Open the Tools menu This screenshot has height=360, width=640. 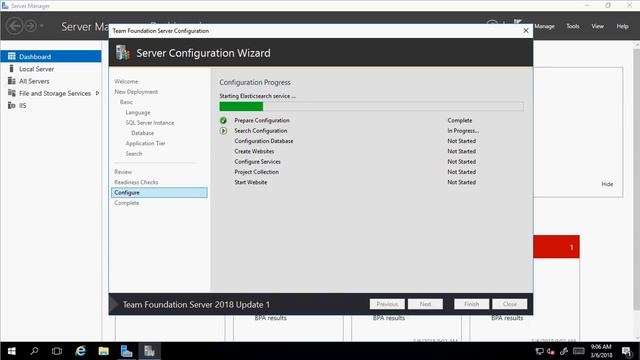click(573, 26)
